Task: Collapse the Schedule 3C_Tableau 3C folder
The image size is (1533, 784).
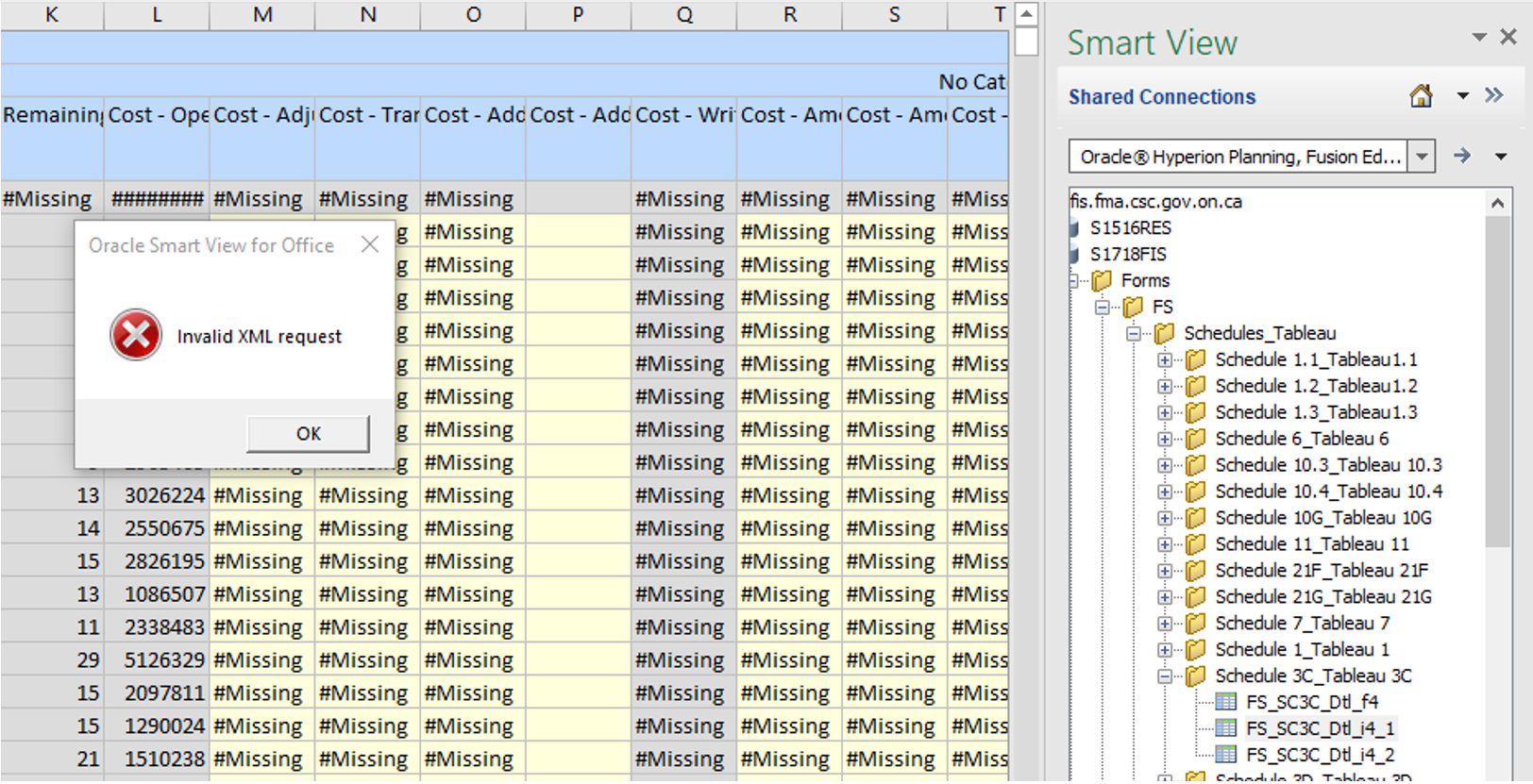Action: (1165, 676)
